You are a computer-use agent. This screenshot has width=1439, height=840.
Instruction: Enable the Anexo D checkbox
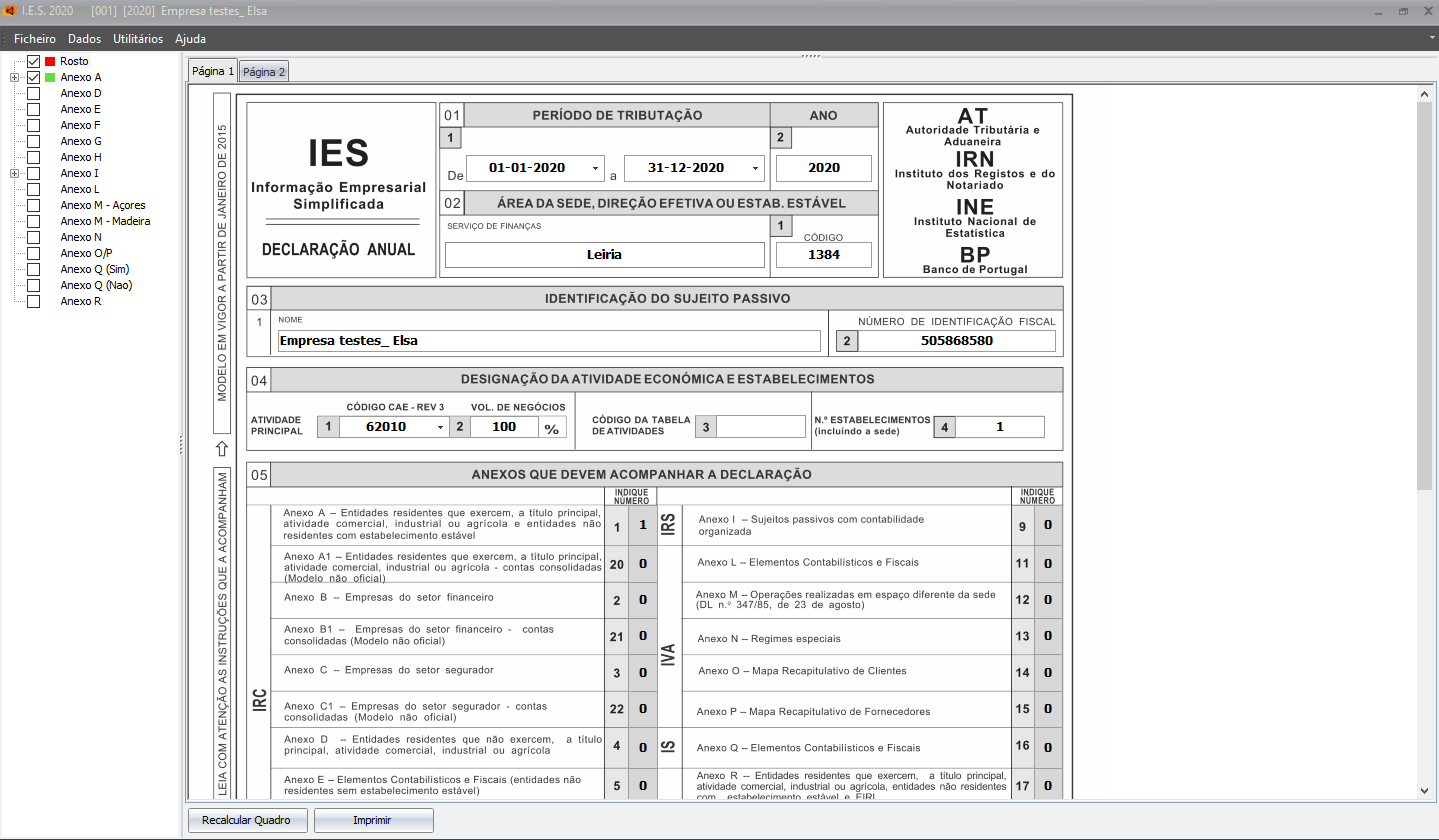[x=34, y=94]
